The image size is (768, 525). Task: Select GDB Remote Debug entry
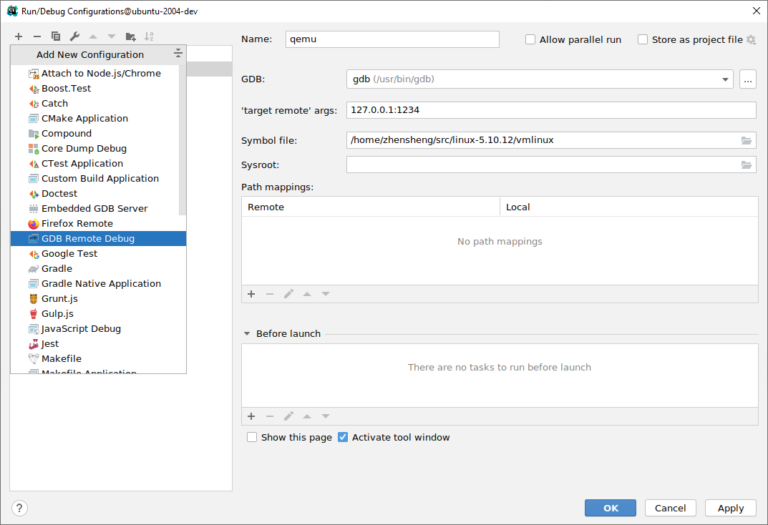98,239
